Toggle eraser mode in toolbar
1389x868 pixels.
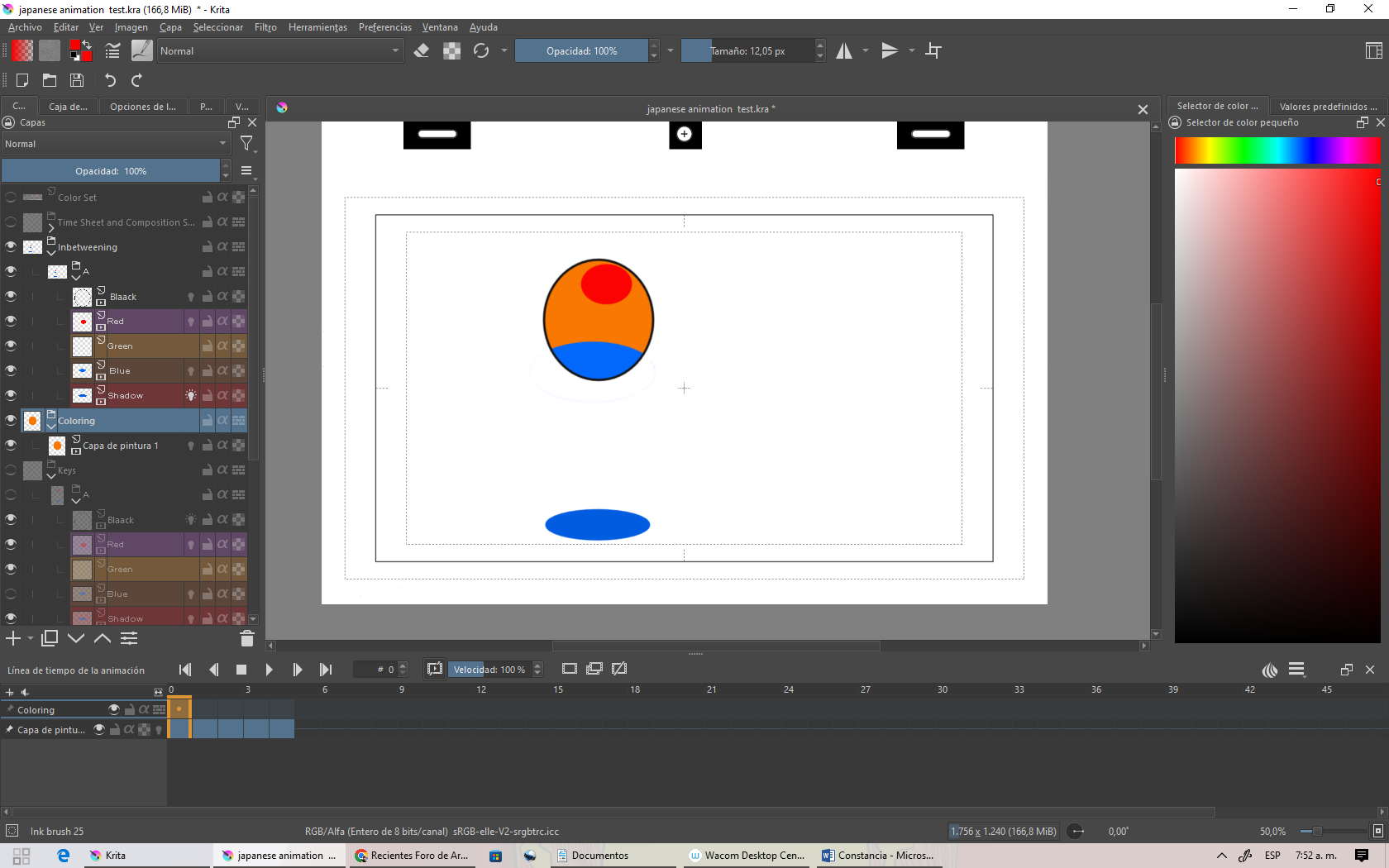422,51
